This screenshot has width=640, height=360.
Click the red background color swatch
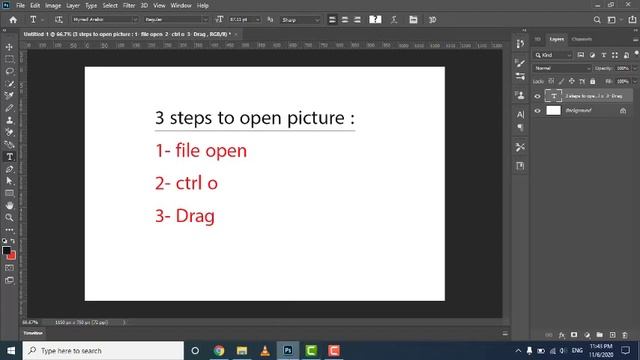[x=13, y=257]
